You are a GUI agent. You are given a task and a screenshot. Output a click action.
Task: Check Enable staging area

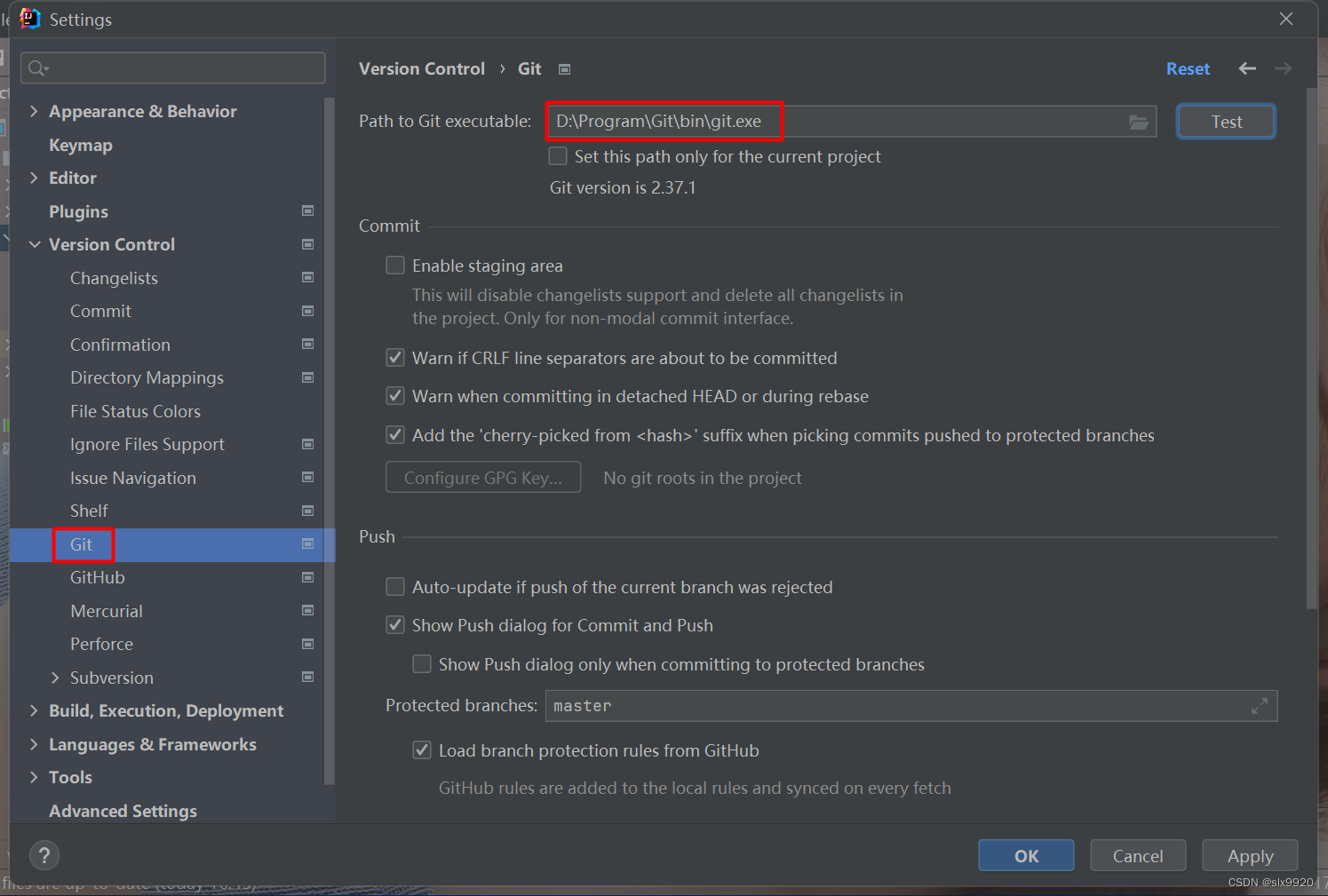395,266
